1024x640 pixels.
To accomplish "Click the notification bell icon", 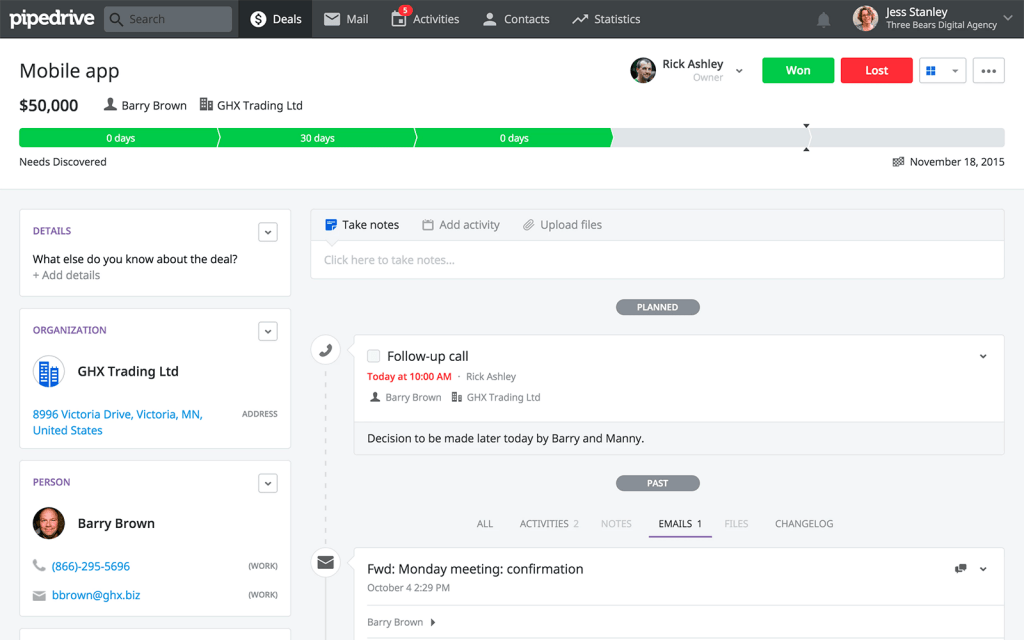I will point(823,18).
